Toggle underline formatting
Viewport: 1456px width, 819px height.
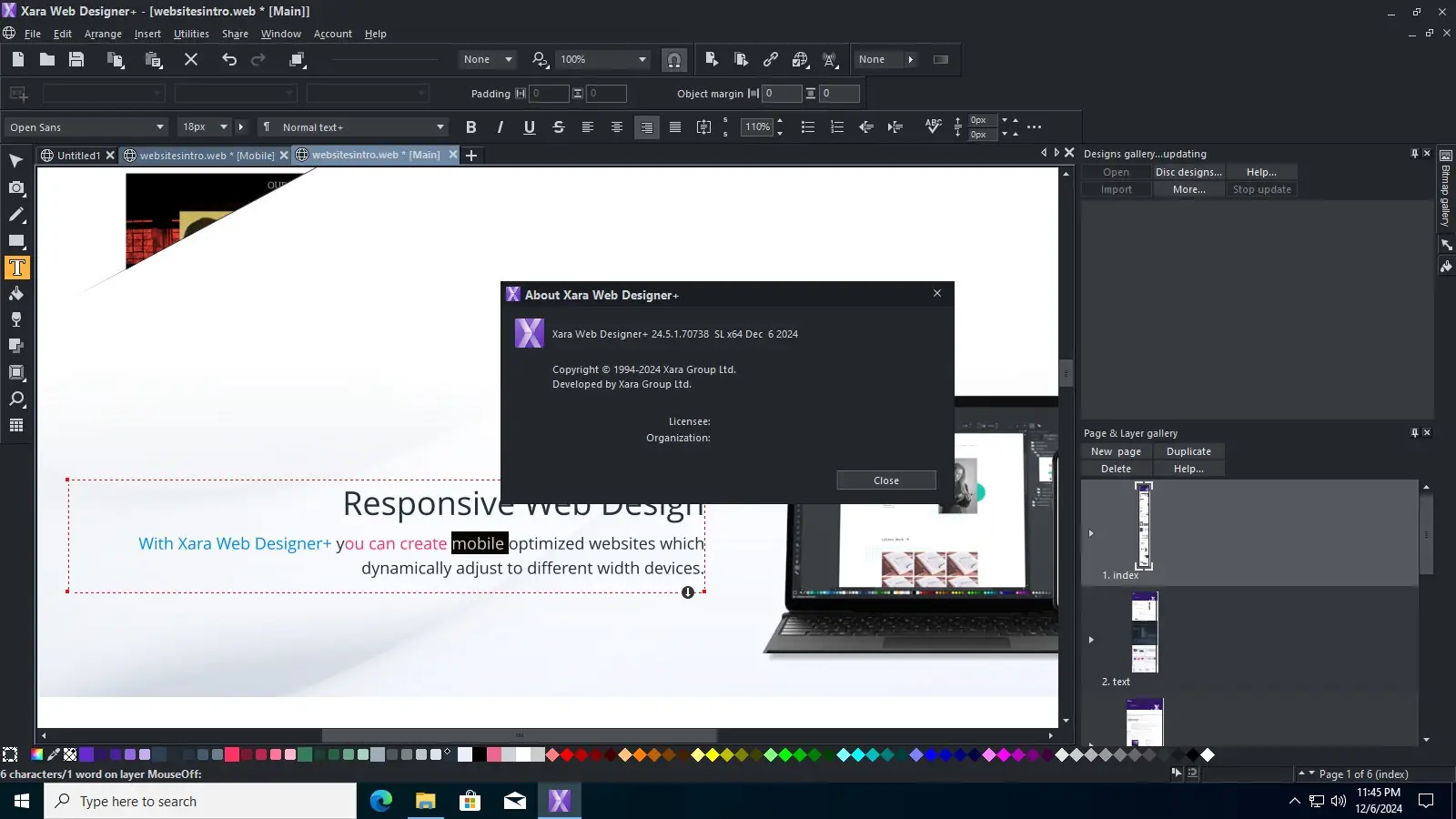[530, 127]
